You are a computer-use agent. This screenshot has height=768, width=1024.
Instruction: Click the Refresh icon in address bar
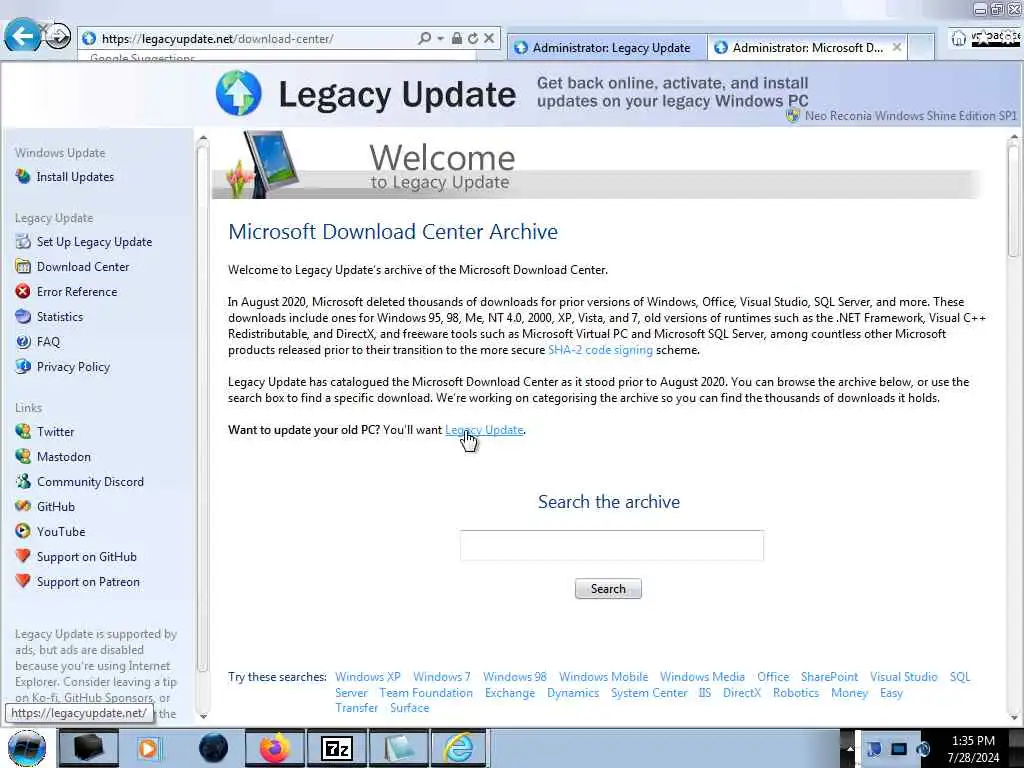(x=472, y=39)
